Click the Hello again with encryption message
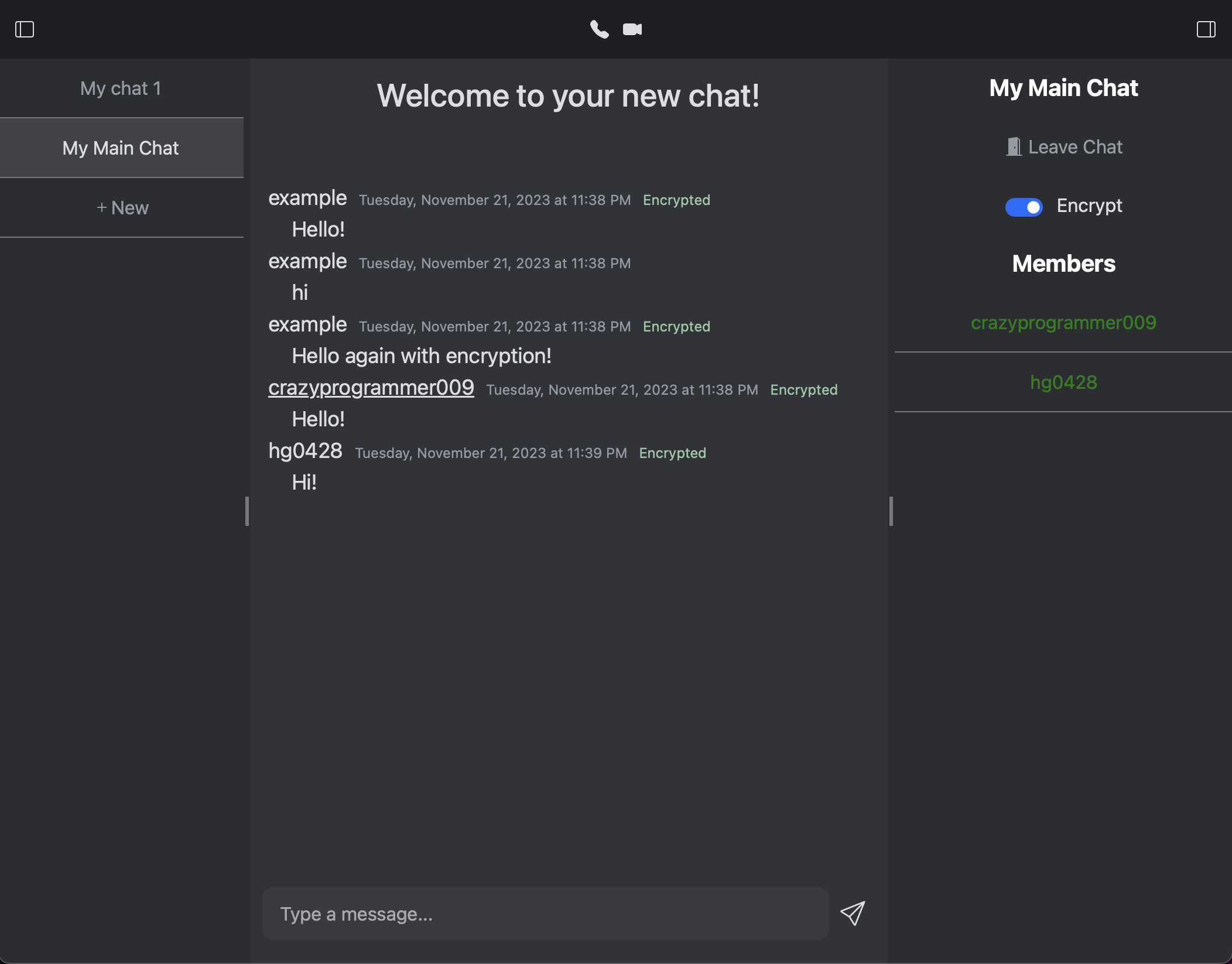 [421, 356]
